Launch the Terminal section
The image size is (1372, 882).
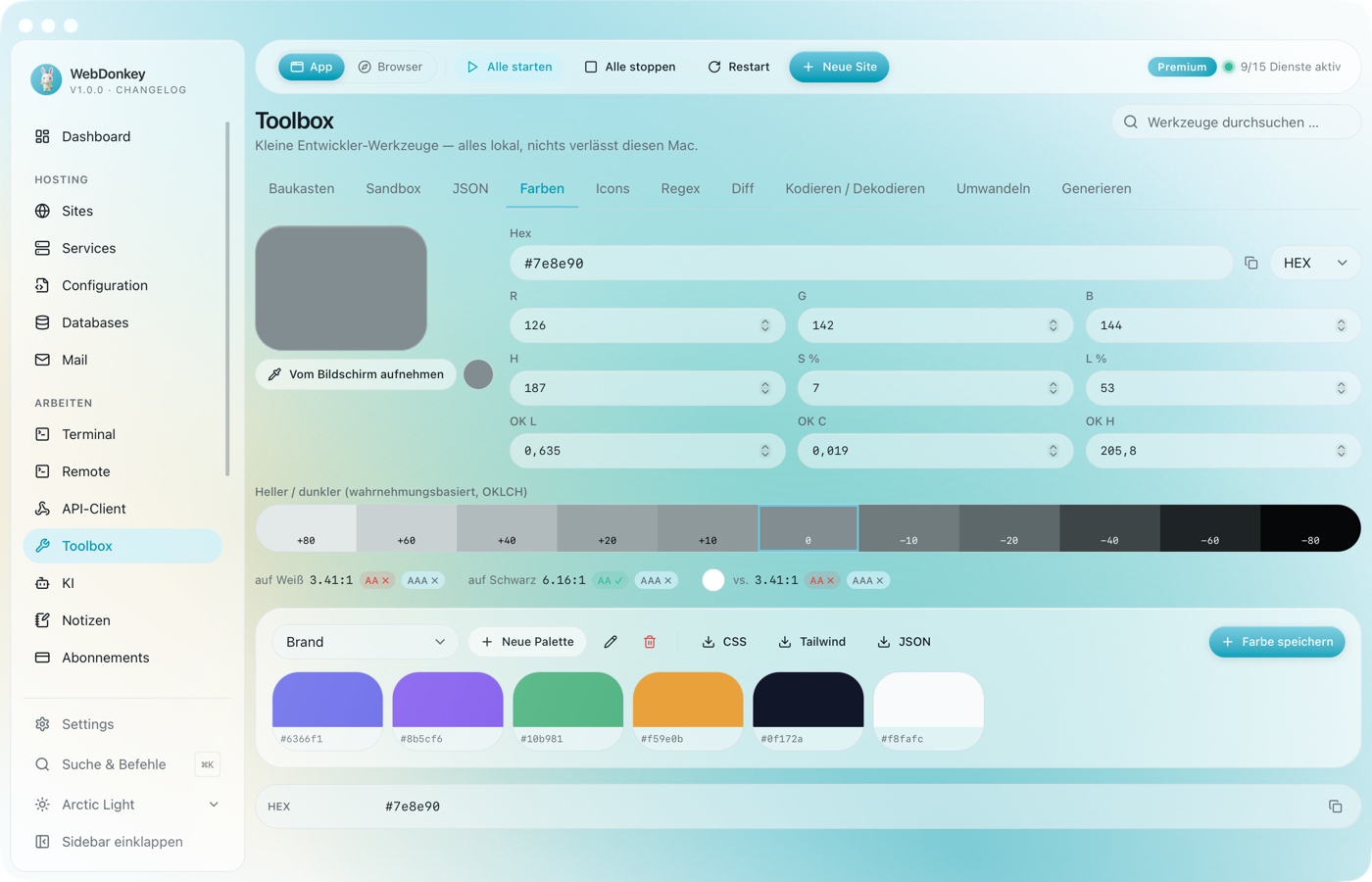122,434
